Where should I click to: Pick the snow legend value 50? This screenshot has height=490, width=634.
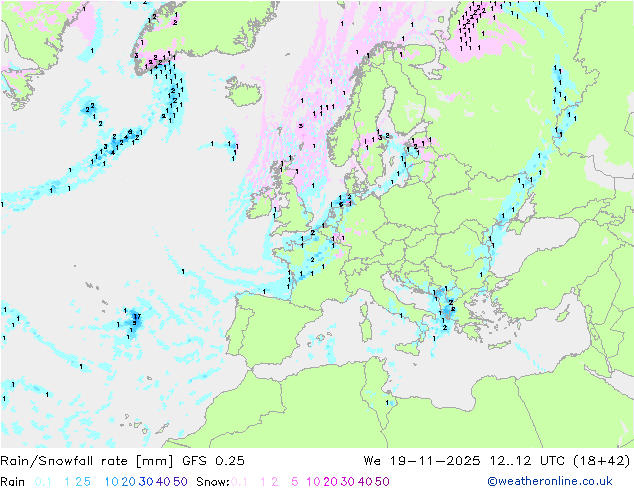point(383,482)
